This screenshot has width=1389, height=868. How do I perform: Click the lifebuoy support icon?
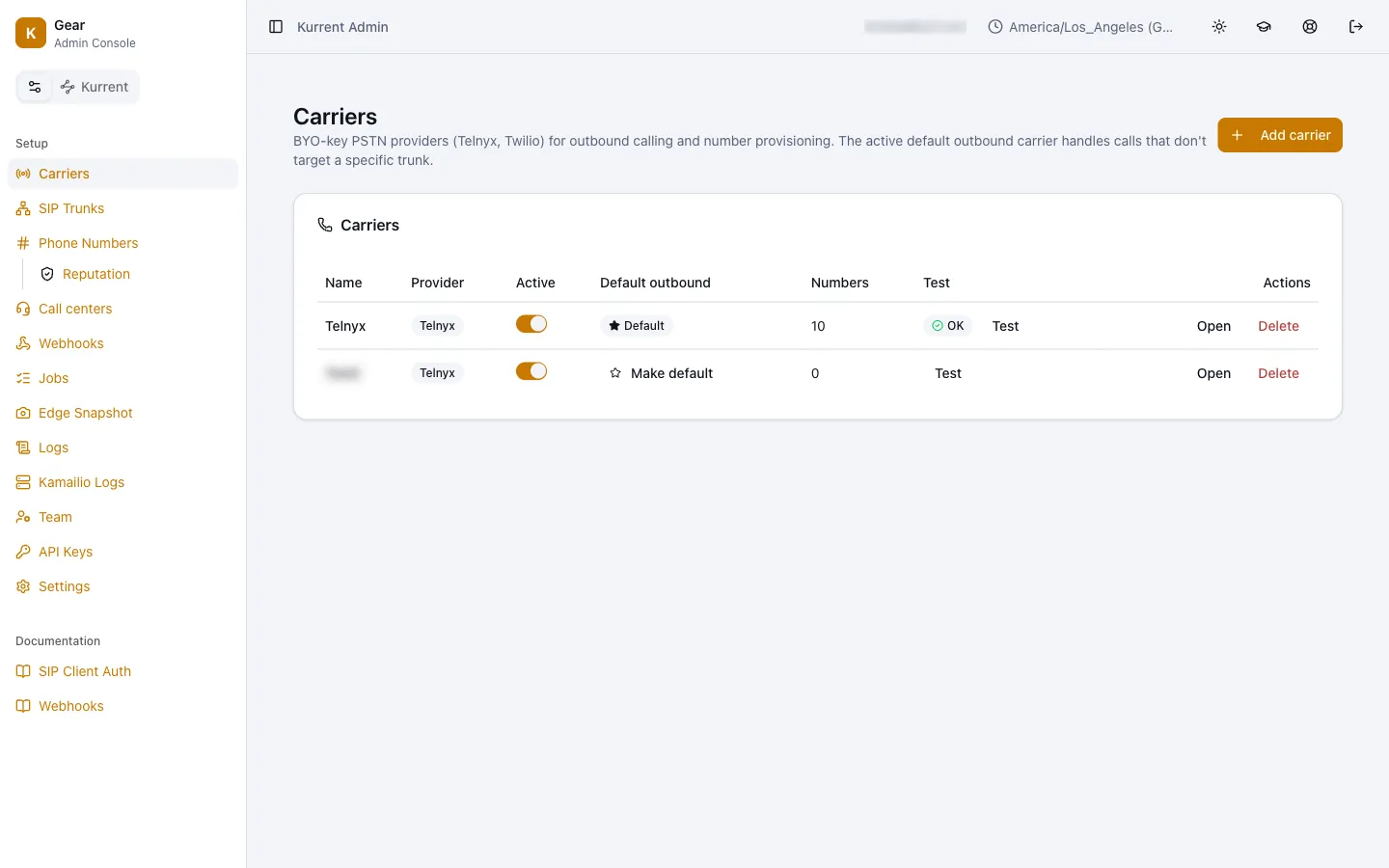pos(1310,27)
